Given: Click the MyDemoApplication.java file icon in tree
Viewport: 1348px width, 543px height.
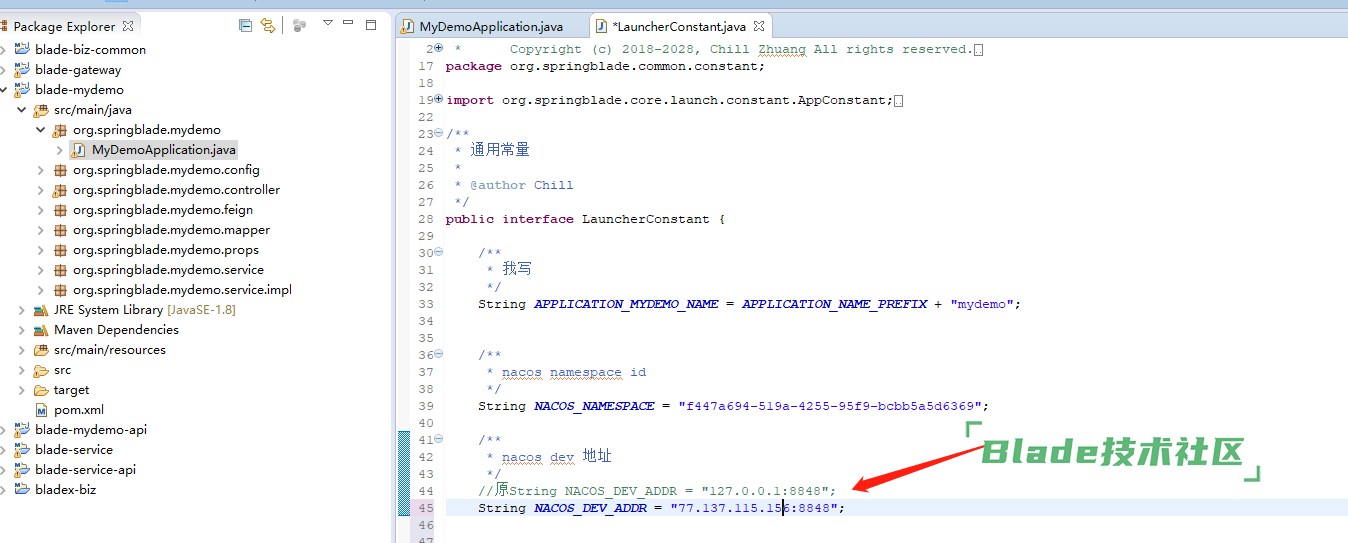Looking at the screenshot, I should pos(79,149).
